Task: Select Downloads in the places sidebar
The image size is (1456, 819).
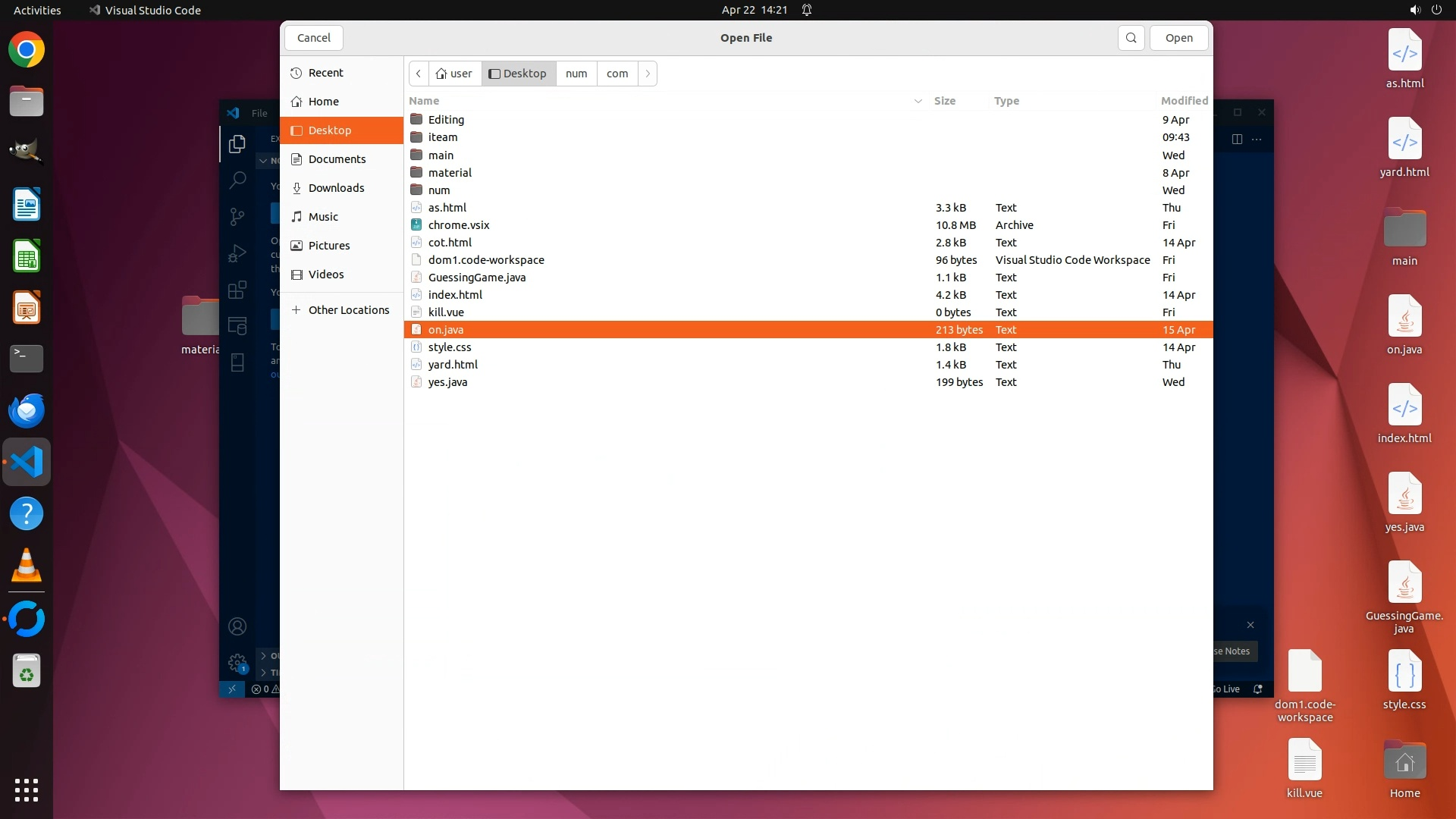Action: pos(336,188)
